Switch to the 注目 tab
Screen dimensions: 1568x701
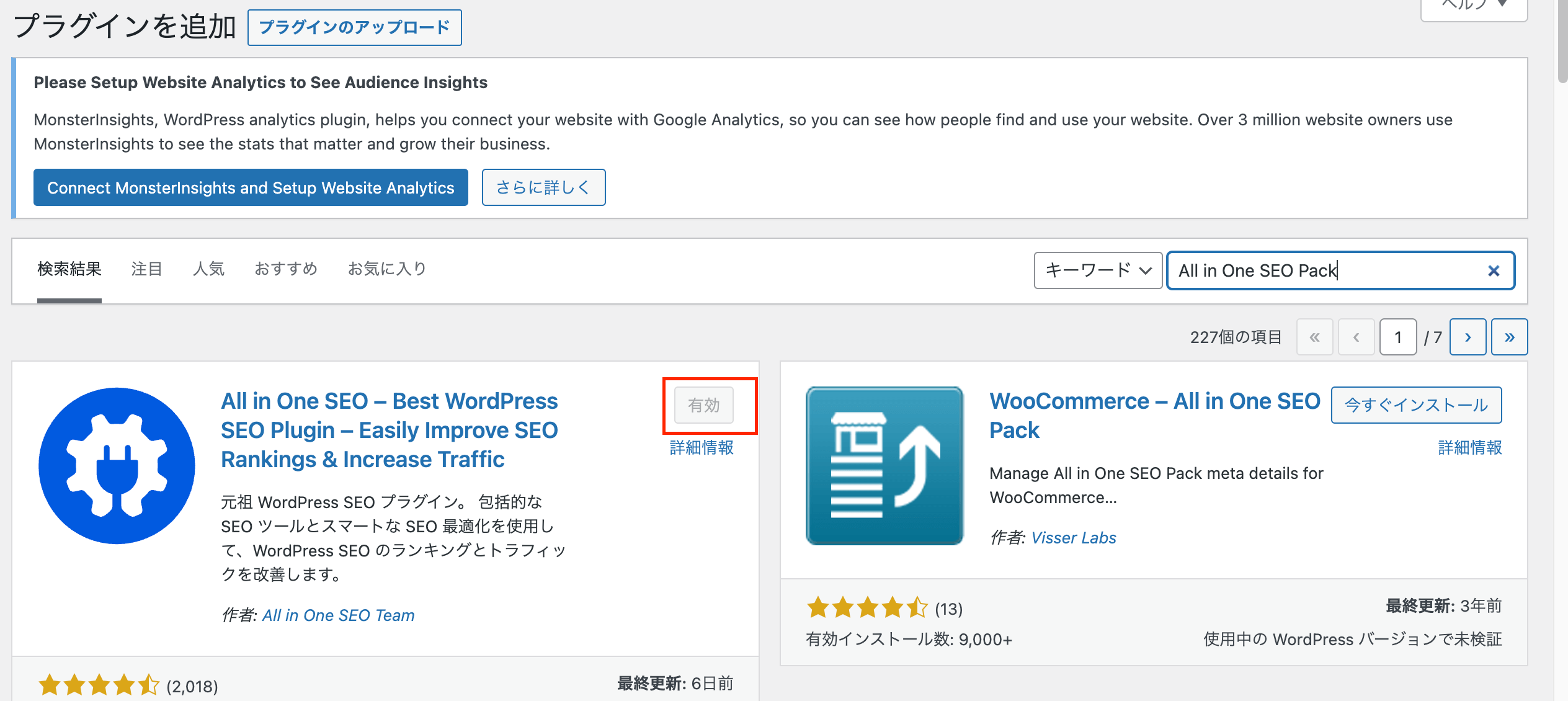pyautogui.click(x=147, y=269)
